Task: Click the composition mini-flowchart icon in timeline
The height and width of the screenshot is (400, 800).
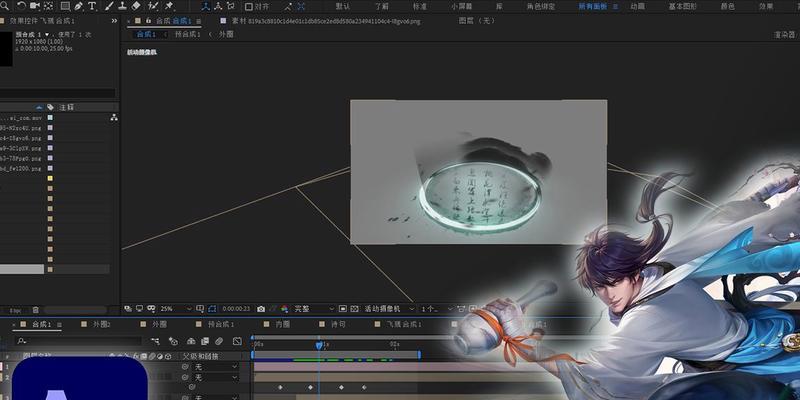Action: click(x=155, y=341)
